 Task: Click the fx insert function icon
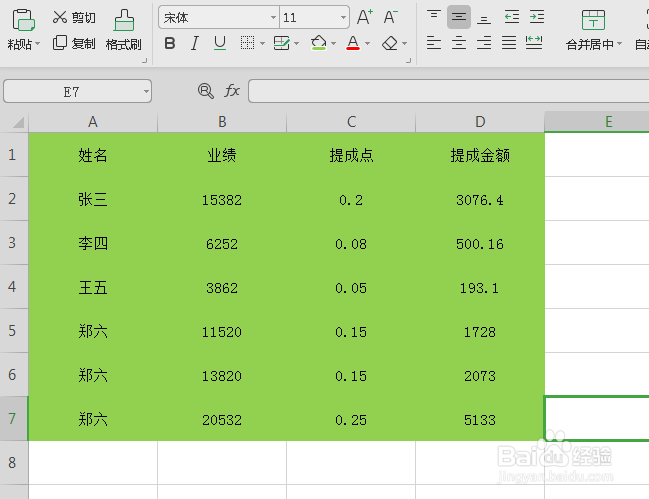(232, 91)
